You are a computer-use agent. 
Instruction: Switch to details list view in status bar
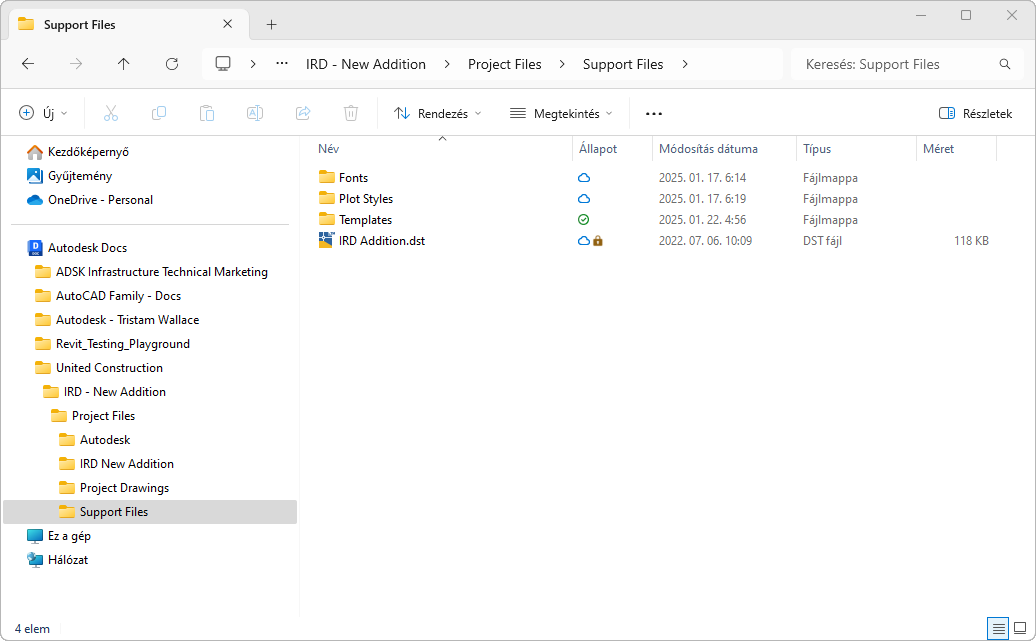998,628
